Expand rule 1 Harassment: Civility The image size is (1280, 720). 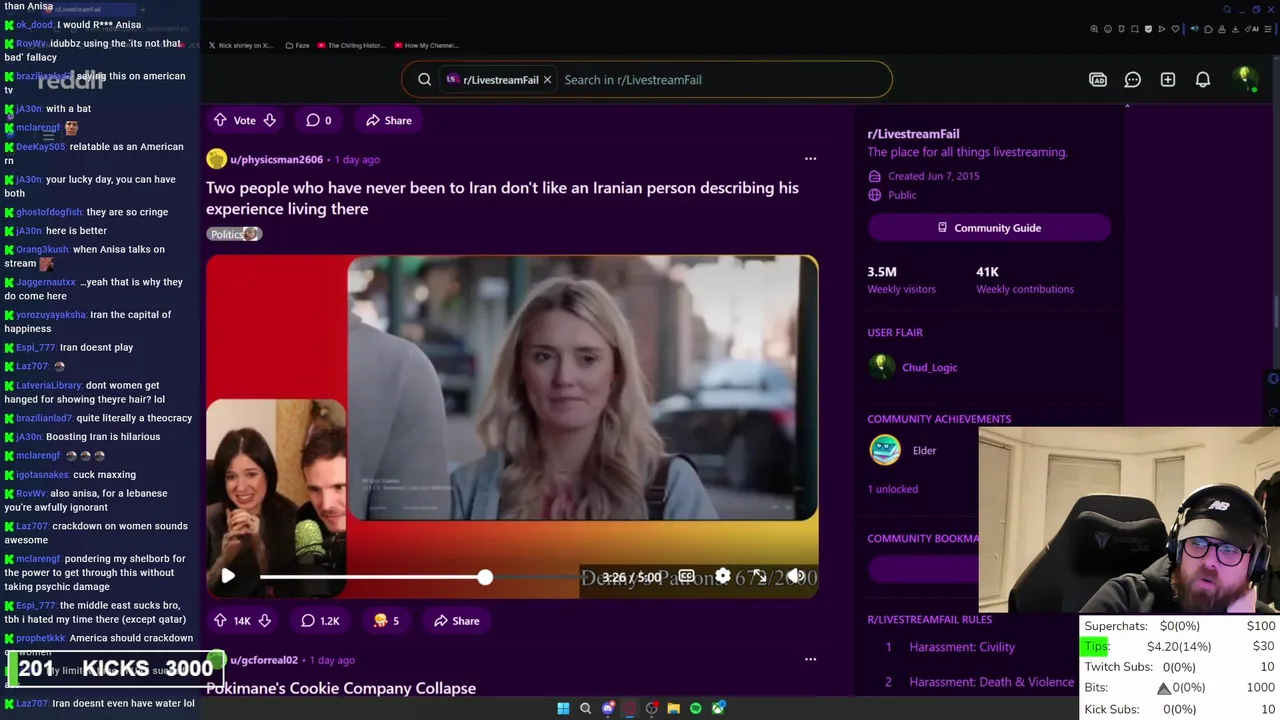[962, 647]
